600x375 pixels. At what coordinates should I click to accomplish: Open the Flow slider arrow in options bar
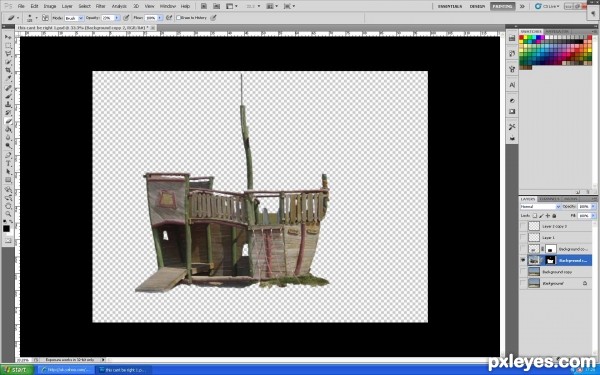(x=160, y=18)
